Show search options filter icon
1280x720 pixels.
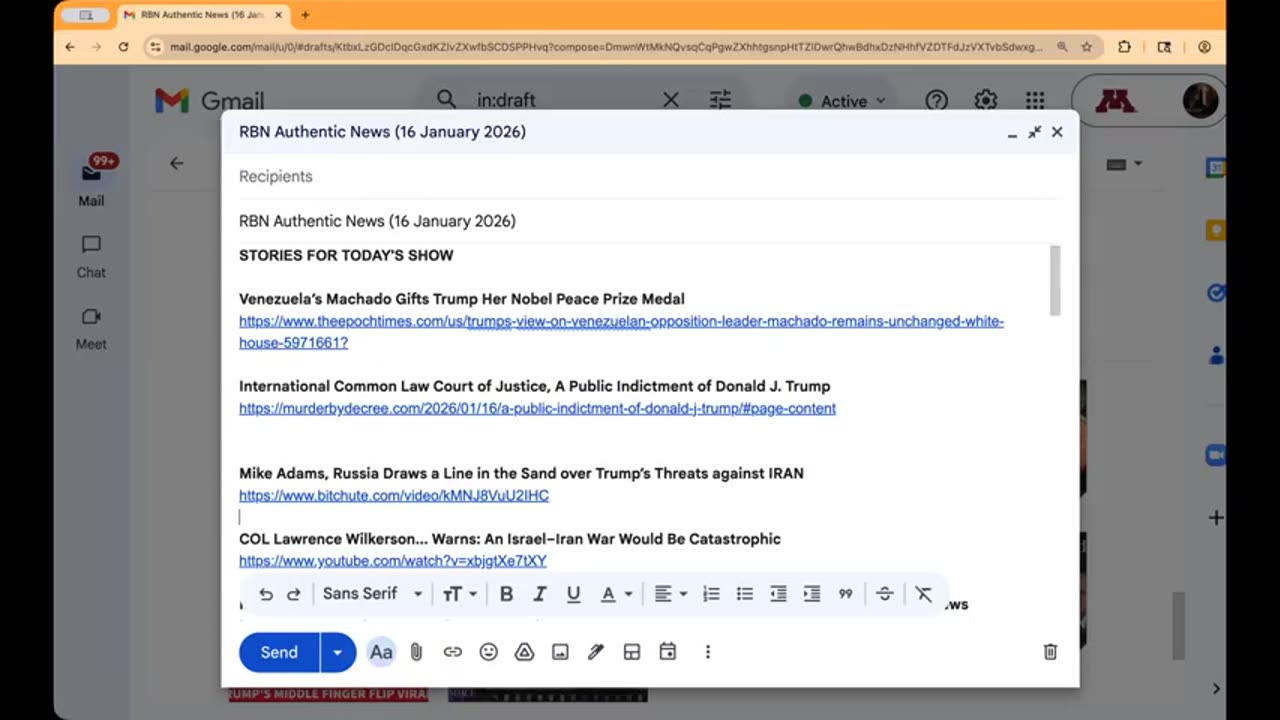pos(720,100)
